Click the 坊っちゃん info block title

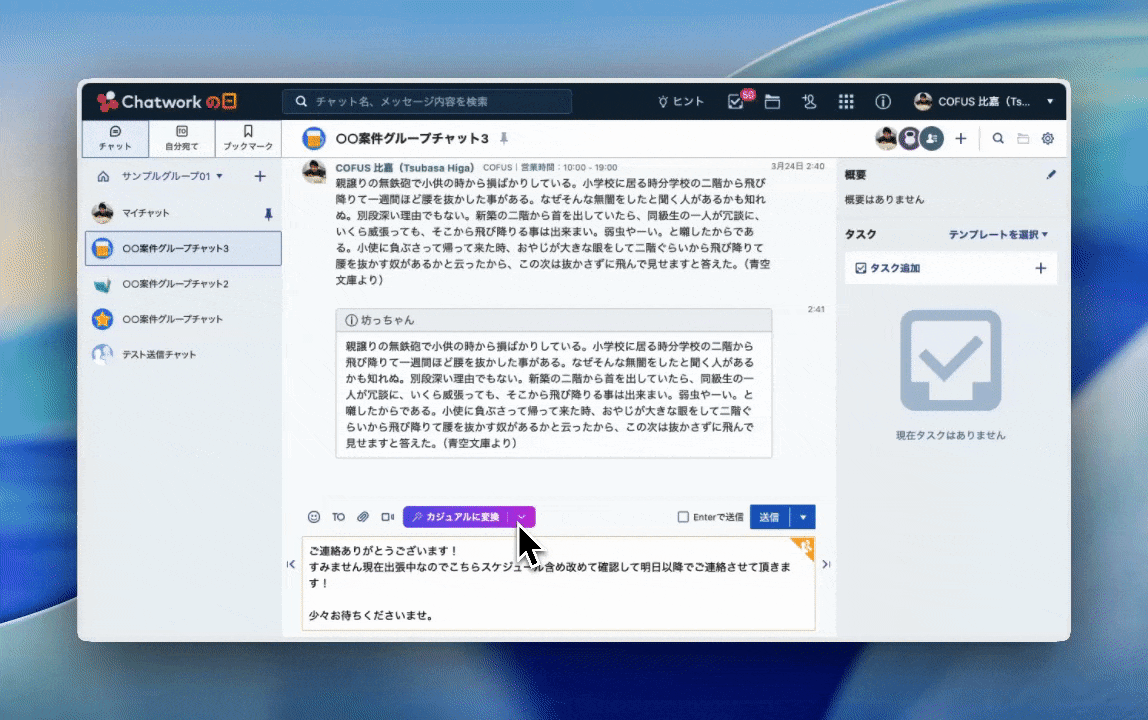click(x=387, y=320)
